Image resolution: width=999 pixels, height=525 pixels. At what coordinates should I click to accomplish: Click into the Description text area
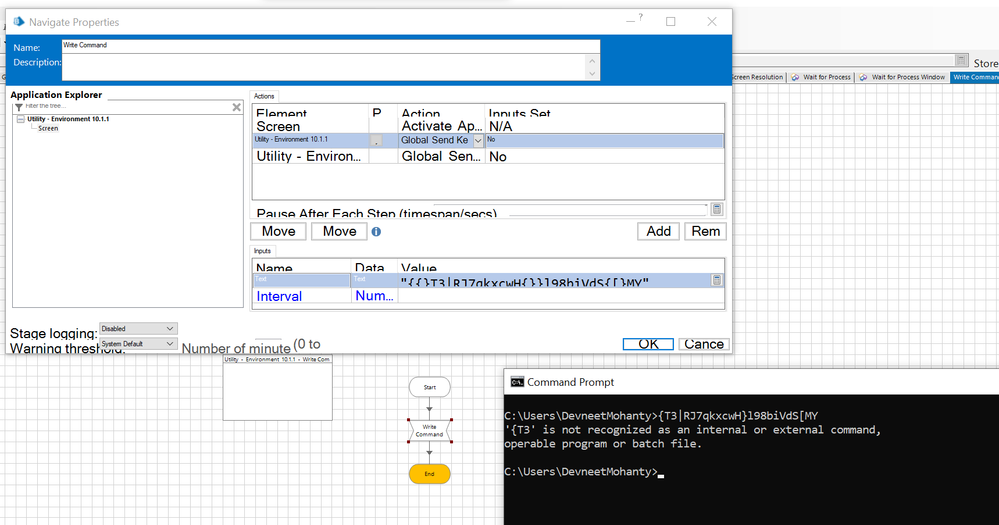pyautogui.click(x=325, y=67)
